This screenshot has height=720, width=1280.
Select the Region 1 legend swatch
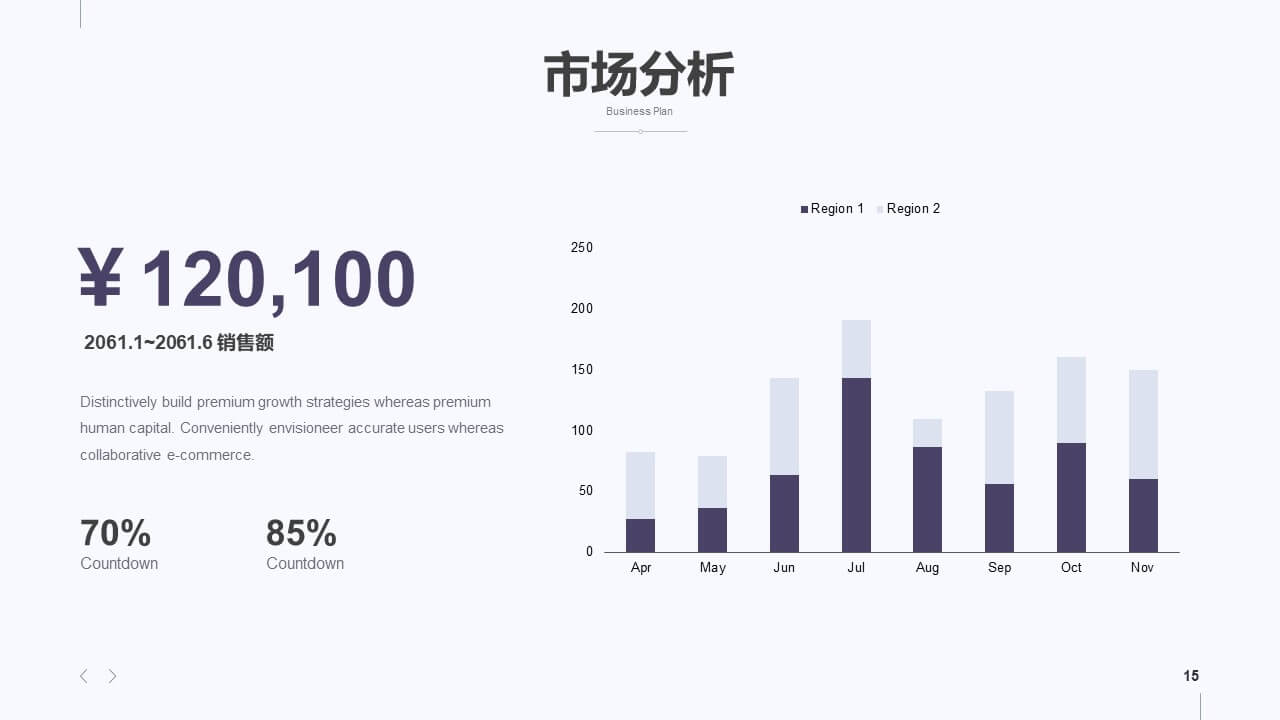point(804,209)
